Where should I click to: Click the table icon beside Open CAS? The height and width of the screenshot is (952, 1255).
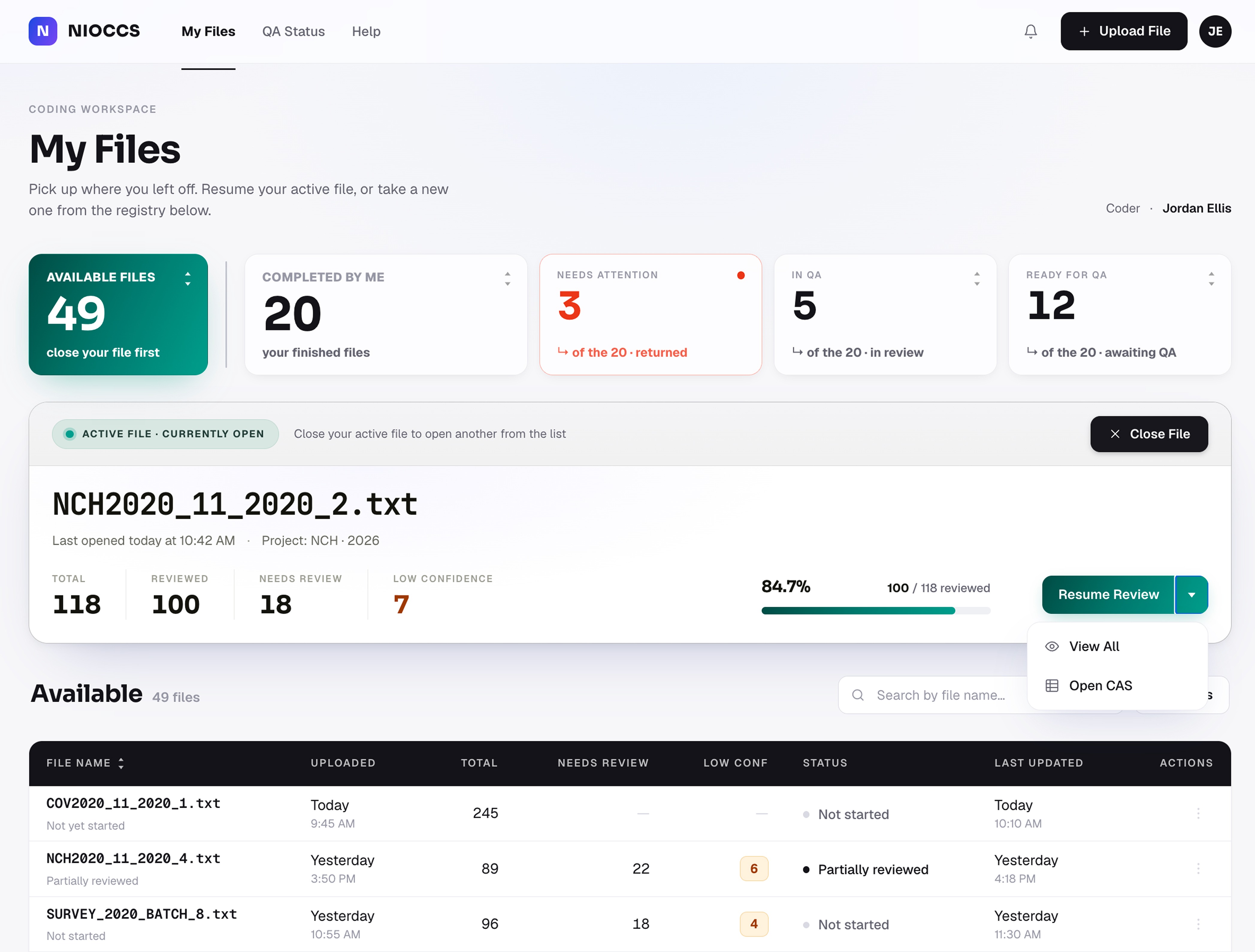tap(1051, 686)
